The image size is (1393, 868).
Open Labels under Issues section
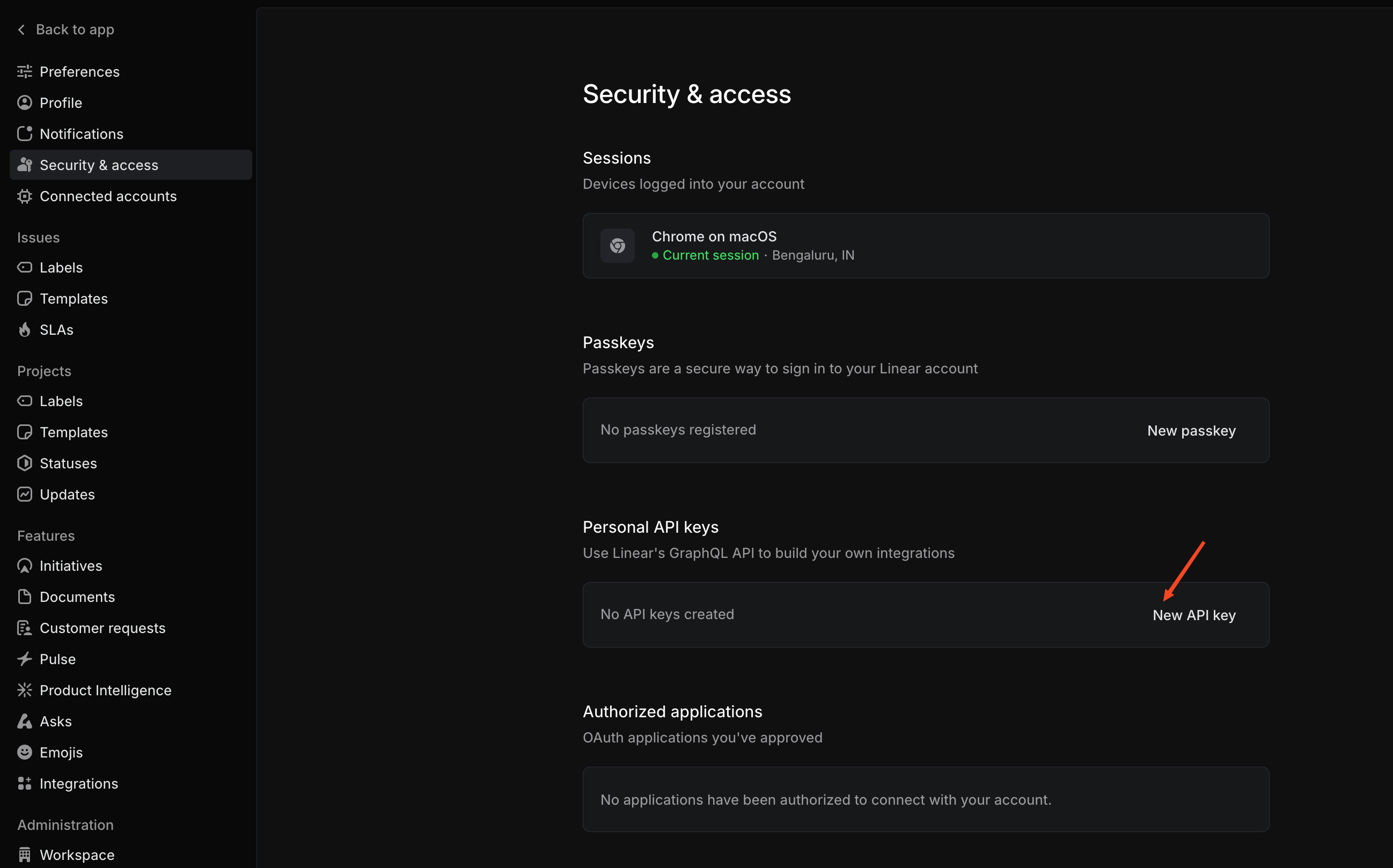coord(61,268)
